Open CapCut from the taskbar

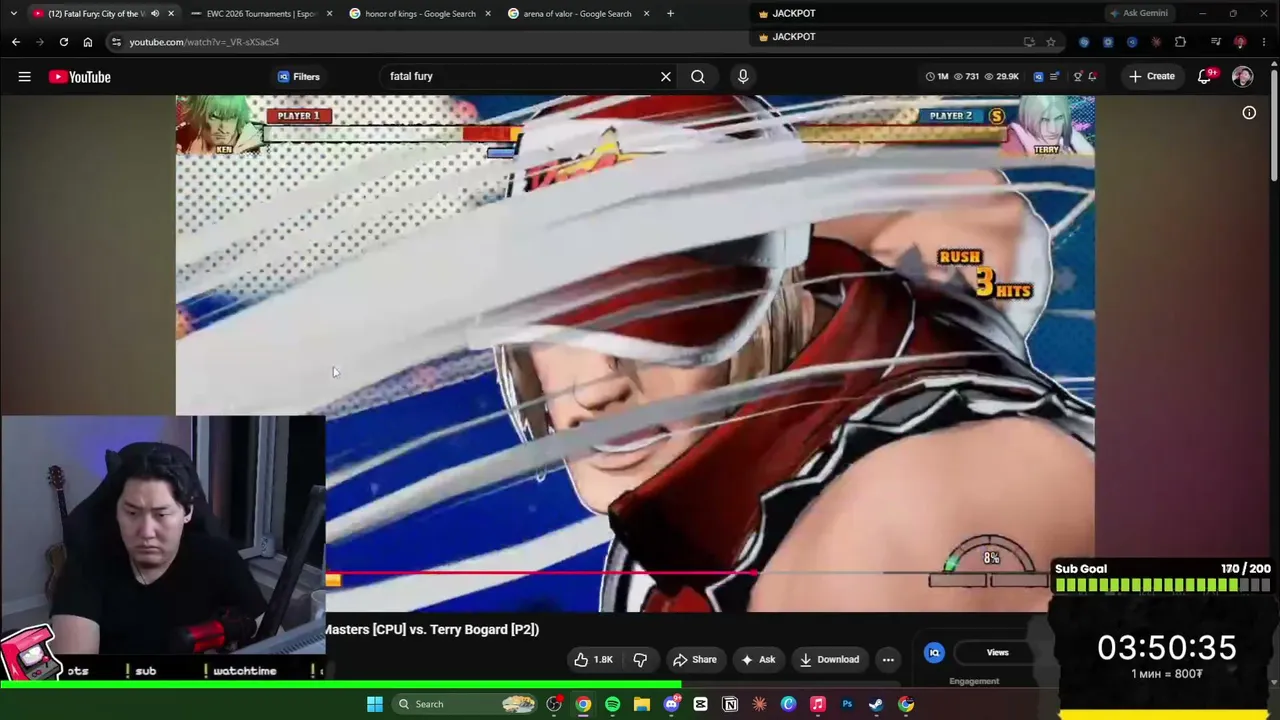tap(701, 704)
